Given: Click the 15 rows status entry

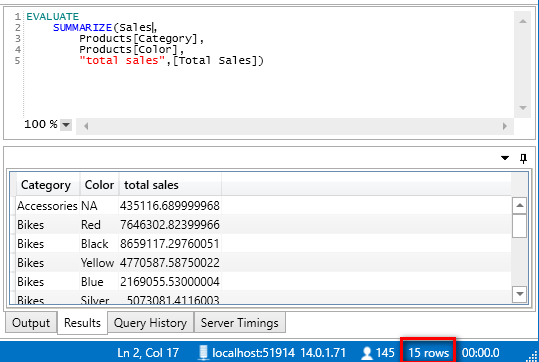Looking at the screenshot, I should [x=428, y=353].
